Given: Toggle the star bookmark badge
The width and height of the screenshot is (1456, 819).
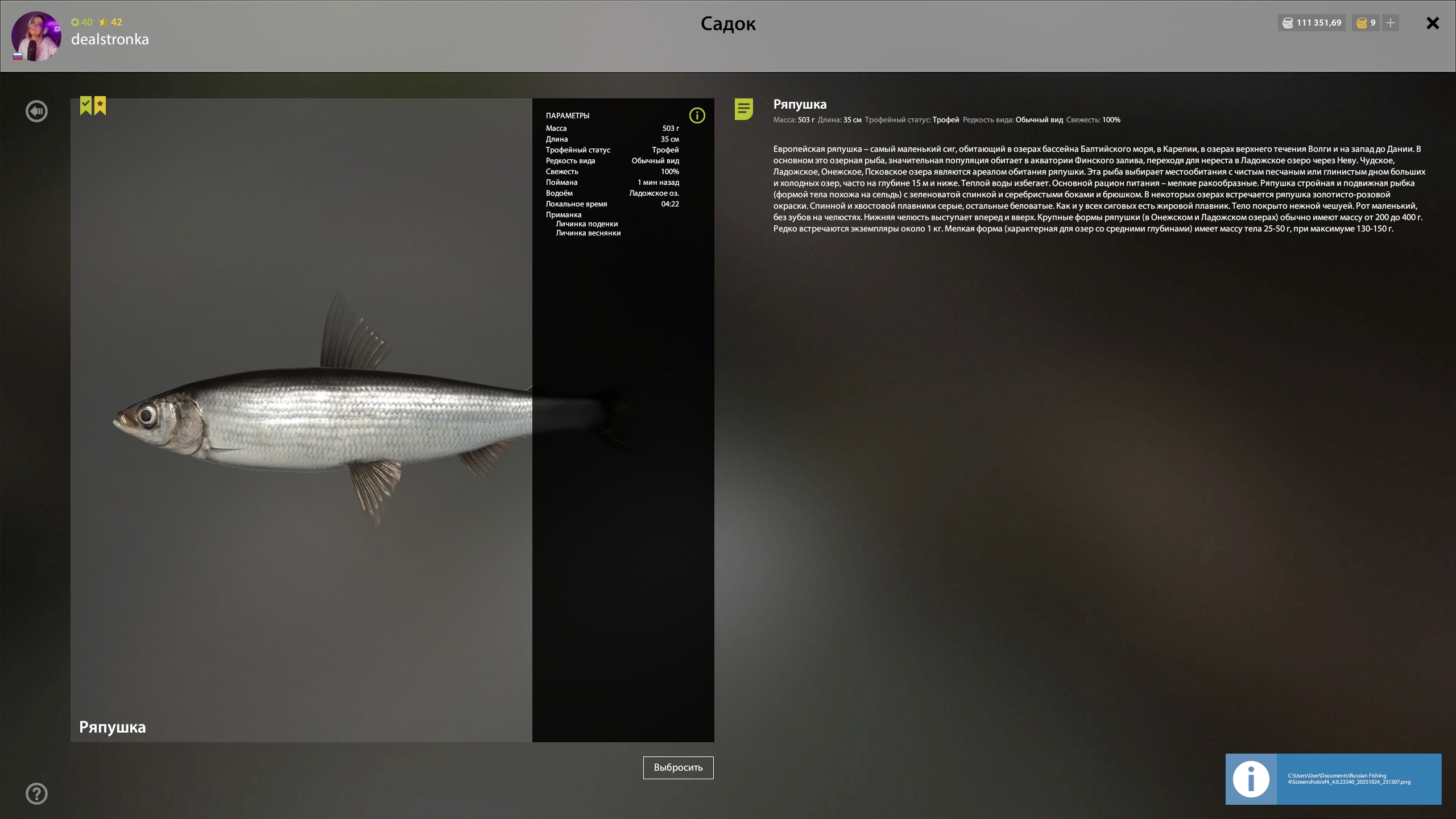Looking at the screenshot, I should coord(100,105).
